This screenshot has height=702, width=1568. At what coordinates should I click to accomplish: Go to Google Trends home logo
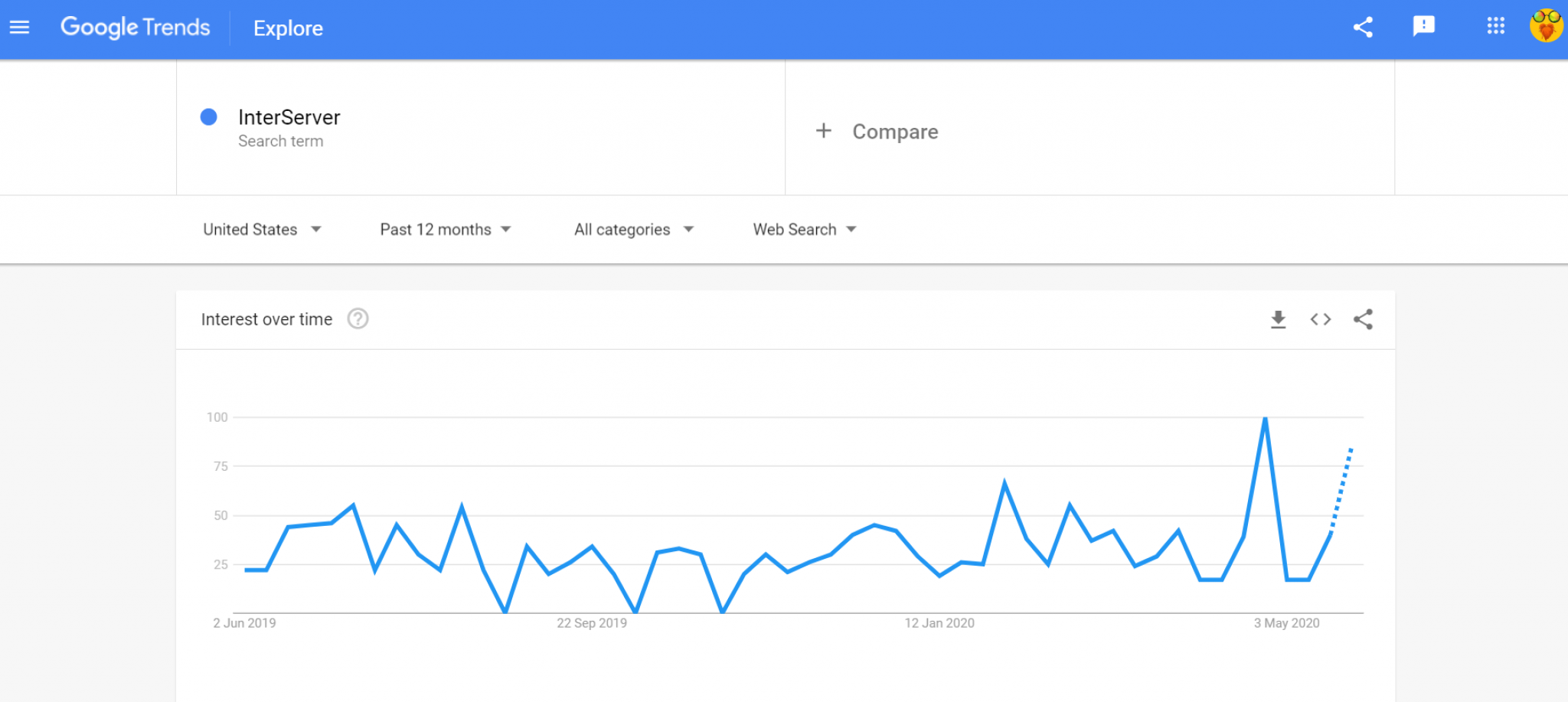(135, 28)
